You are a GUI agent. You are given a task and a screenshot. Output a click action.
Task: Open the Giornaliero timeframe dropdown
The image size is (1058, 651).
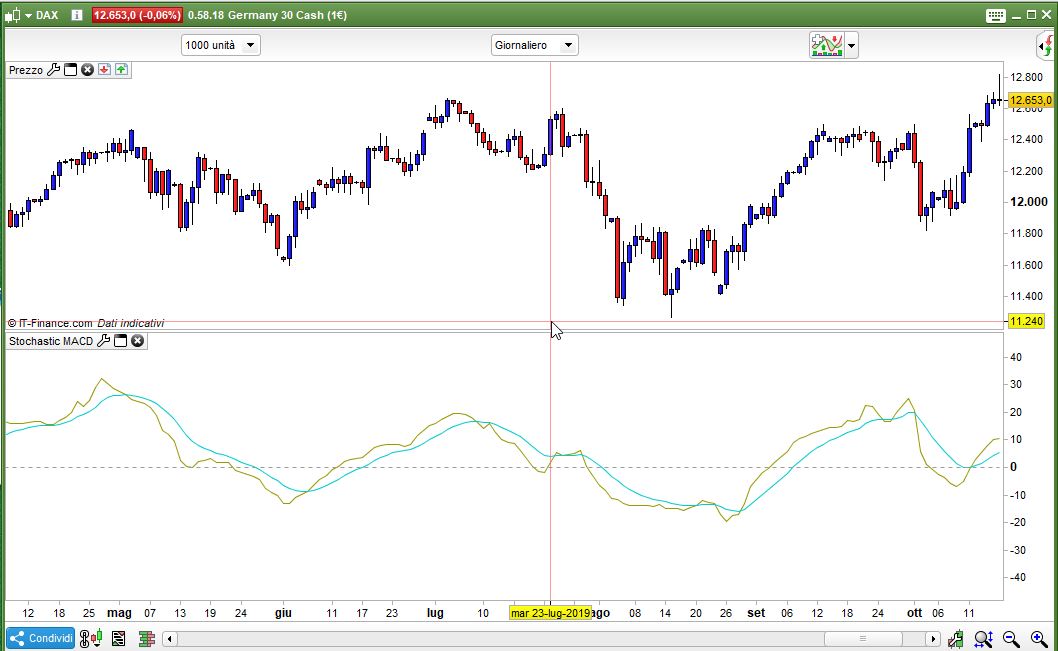click(534, 45)
